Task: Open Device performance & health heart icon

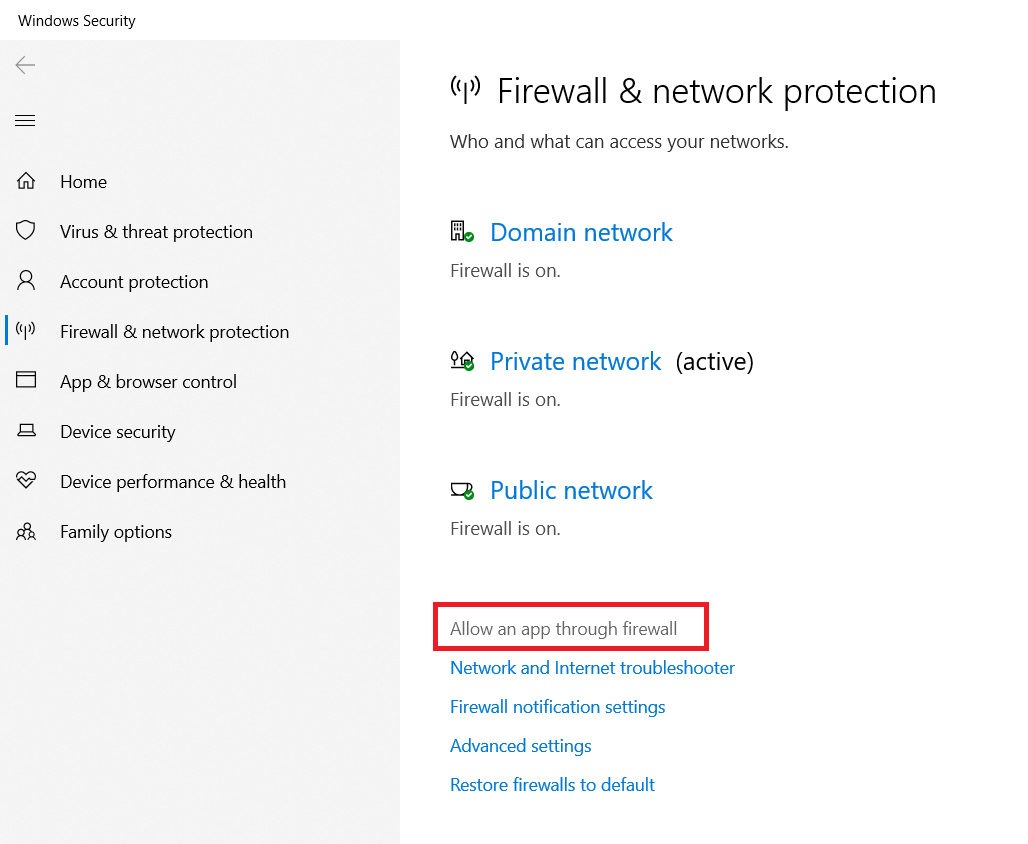Action: coord(26,481)
